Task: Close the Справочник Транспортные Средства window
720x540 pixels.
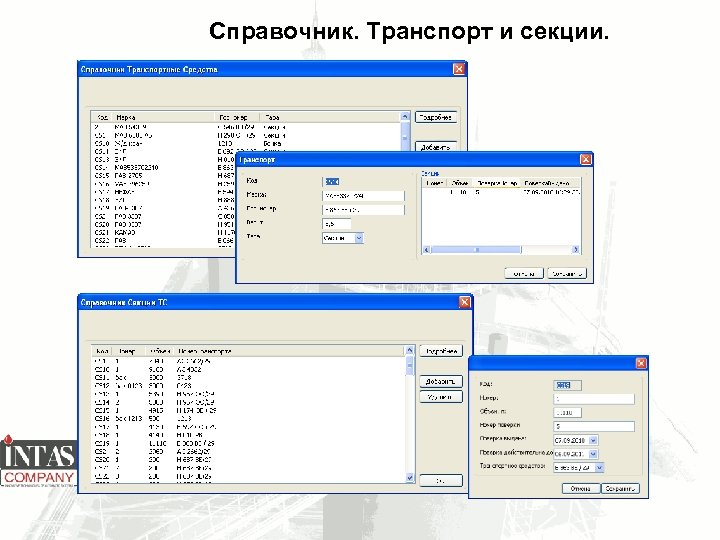Action: tap(458, 69)
